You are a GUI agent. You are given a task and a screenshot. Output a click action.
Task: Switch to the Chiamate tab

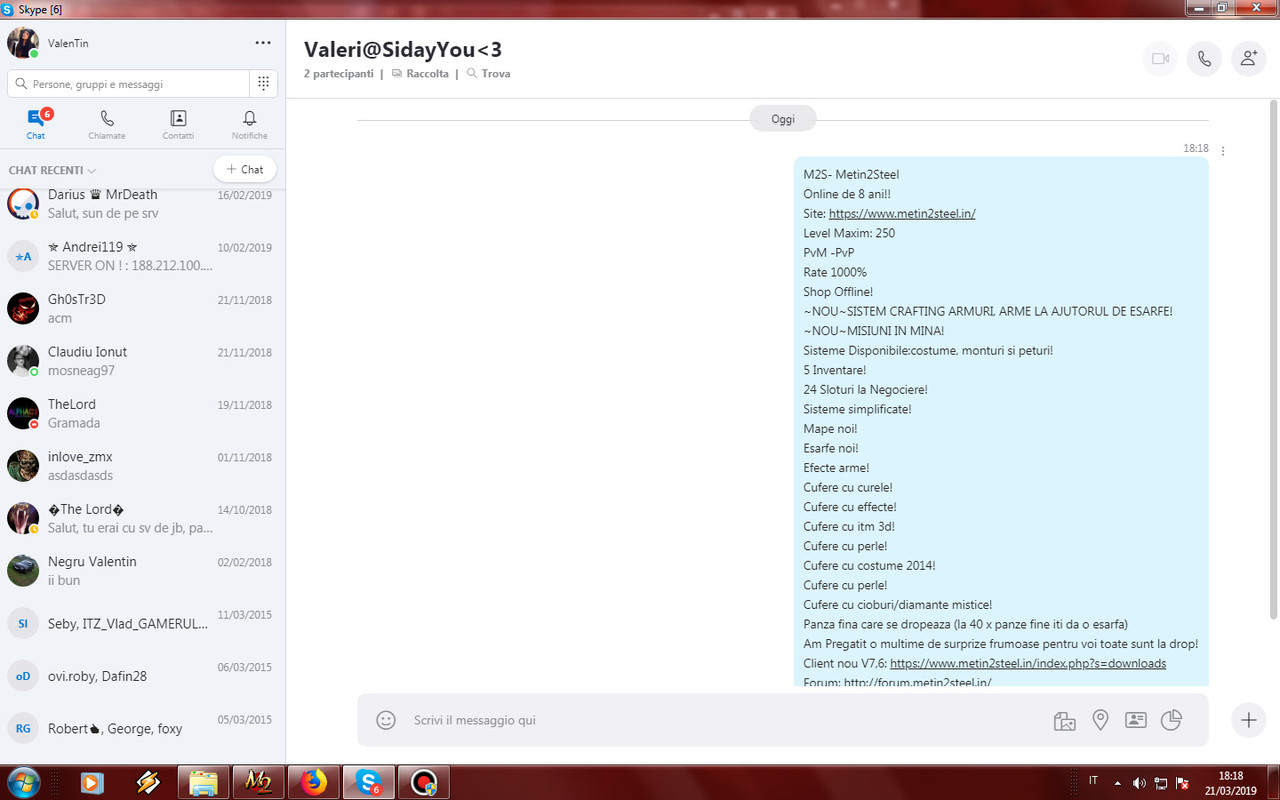coord(107,125)
